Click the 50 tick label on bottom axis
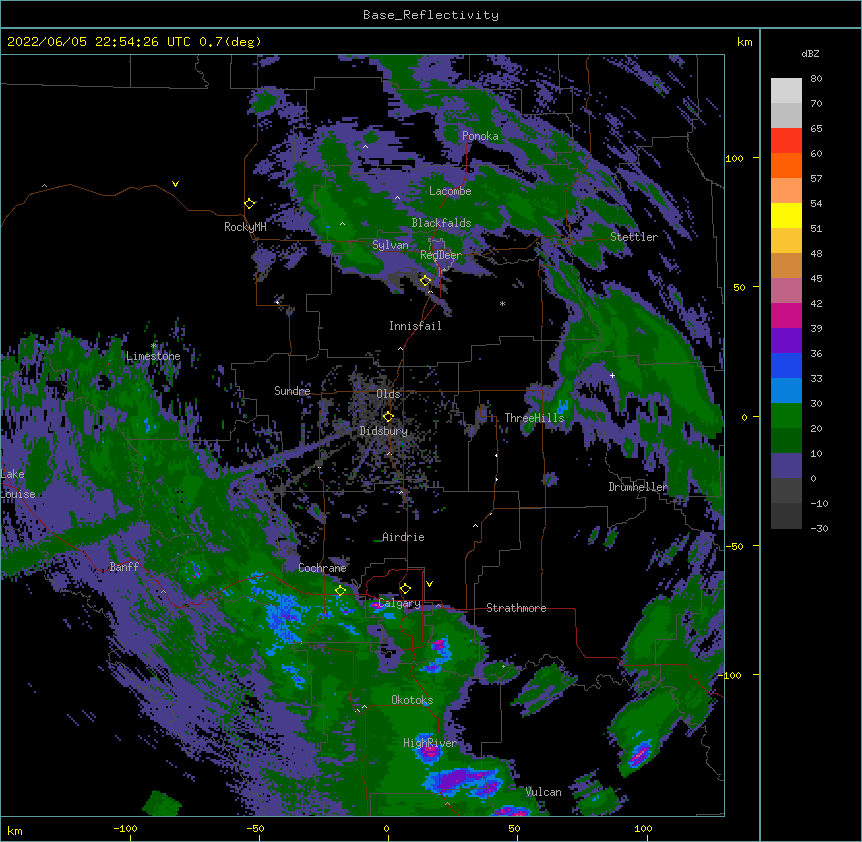Image resolution: width=862 pixels, height=842 pixels. [x=514, y=828]
